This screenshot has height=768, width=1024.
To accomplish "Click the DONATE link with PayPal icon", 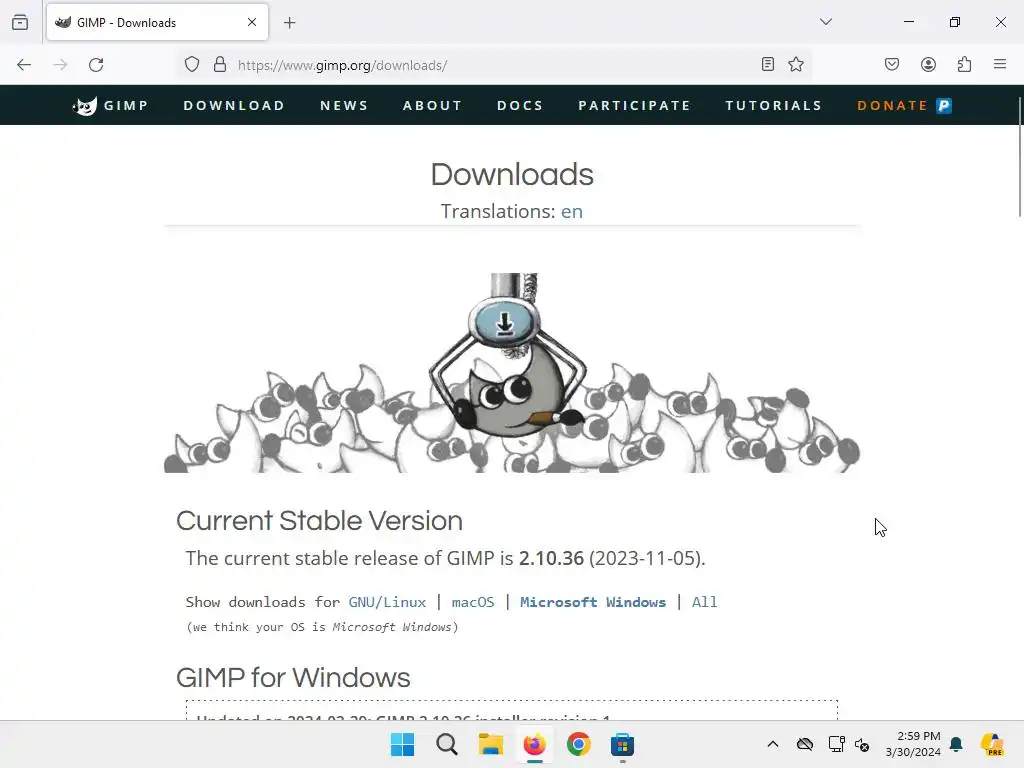I will [x=904, y=105].
